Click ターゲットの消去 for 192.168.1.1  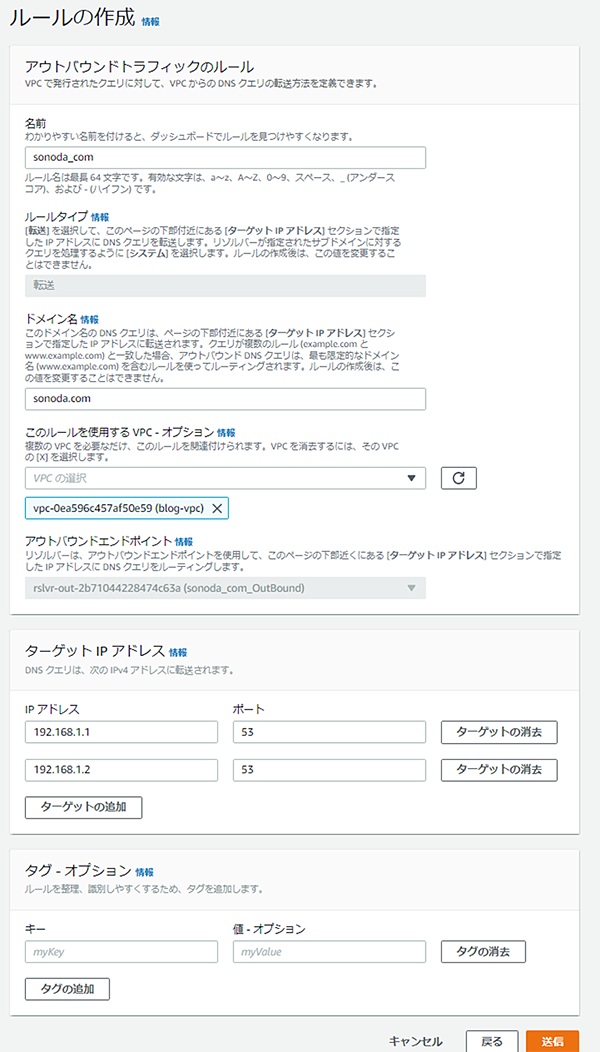click(499, 733)
